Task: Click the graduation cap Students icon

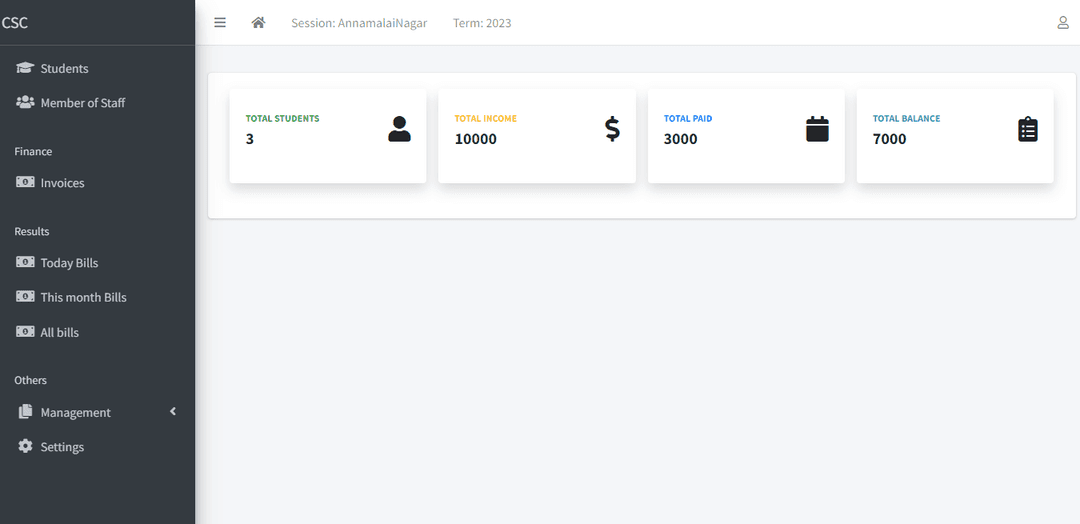Action: pos(25,67)
